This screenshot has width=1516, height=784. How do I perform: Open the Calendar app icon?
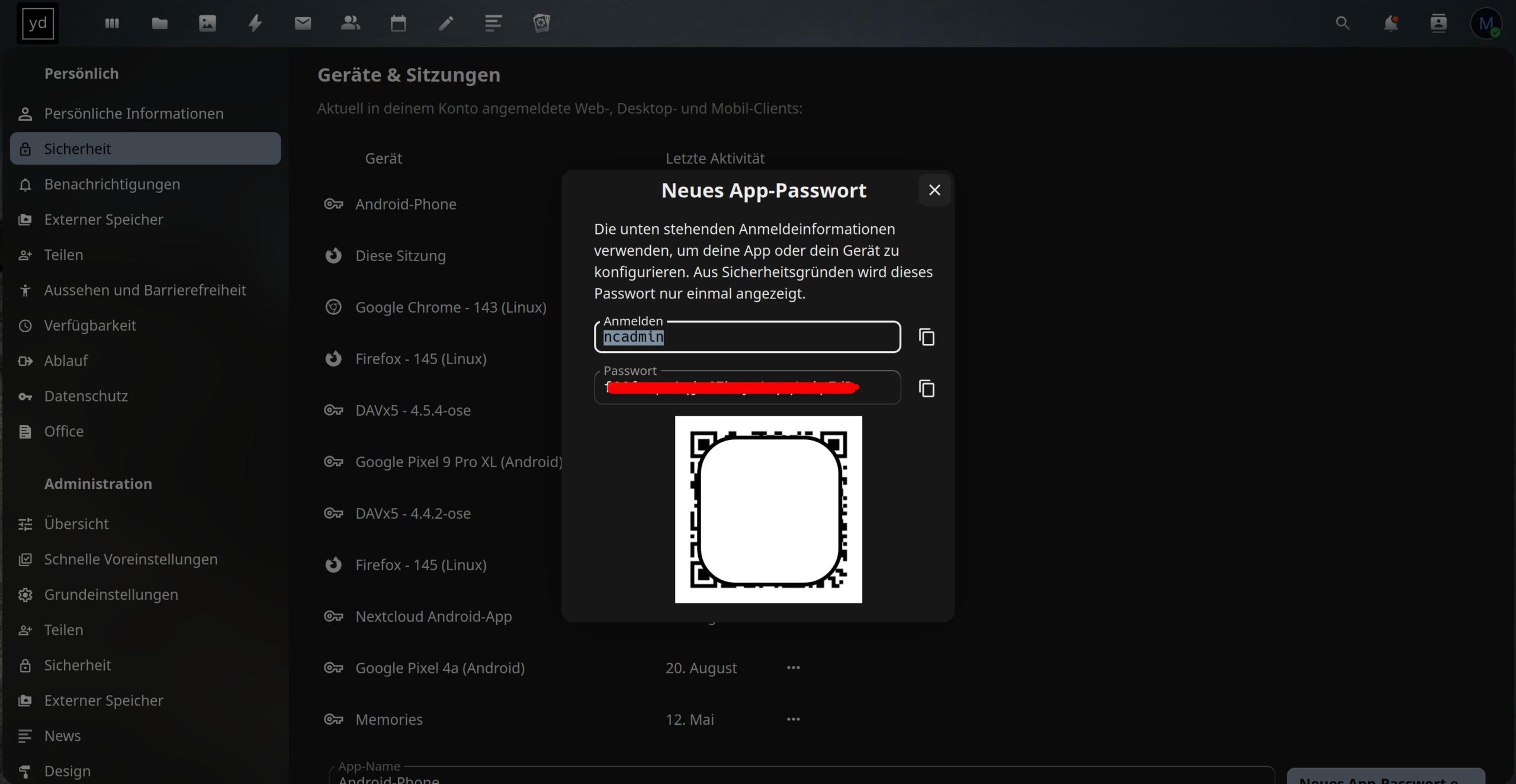click(398, 24)
